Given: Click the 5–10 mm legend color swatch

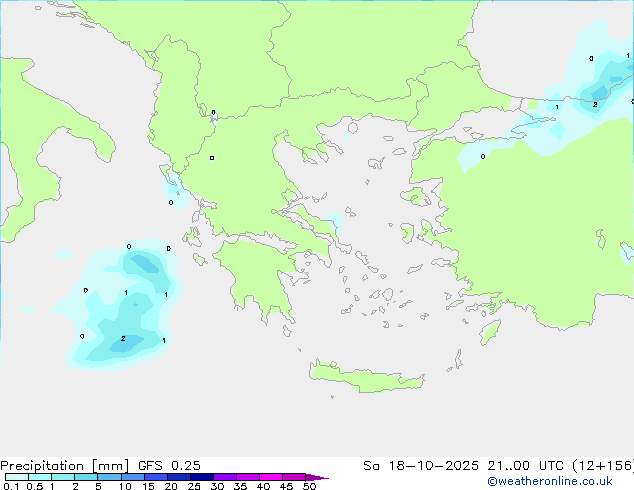Looking at the screenshot, I should (x=109, y=477).
